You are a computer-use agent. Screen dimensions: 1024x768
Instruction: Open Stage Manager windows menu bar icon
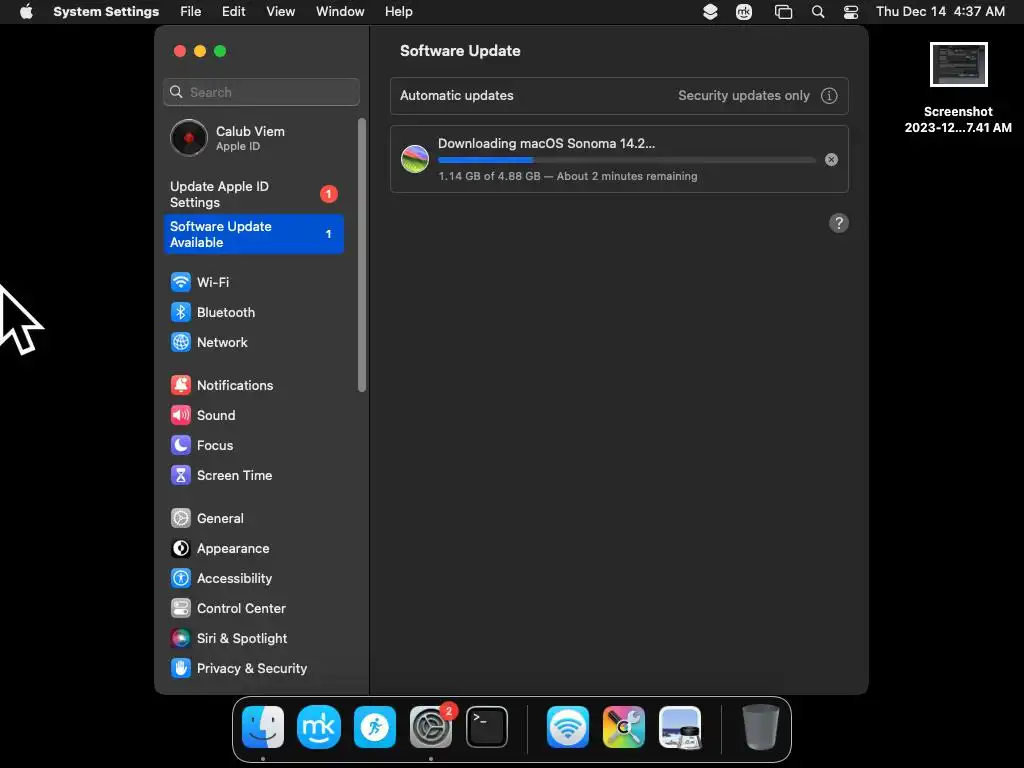pyautogui.click(x=783, y=12)
